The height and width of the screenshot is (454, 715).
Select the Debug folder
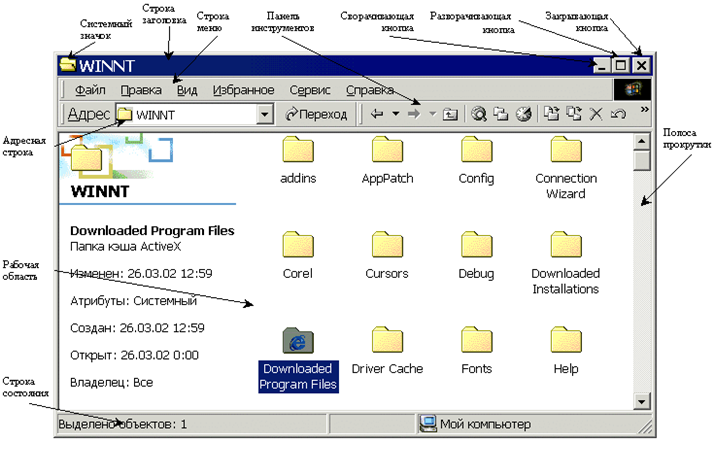[476, 255]
